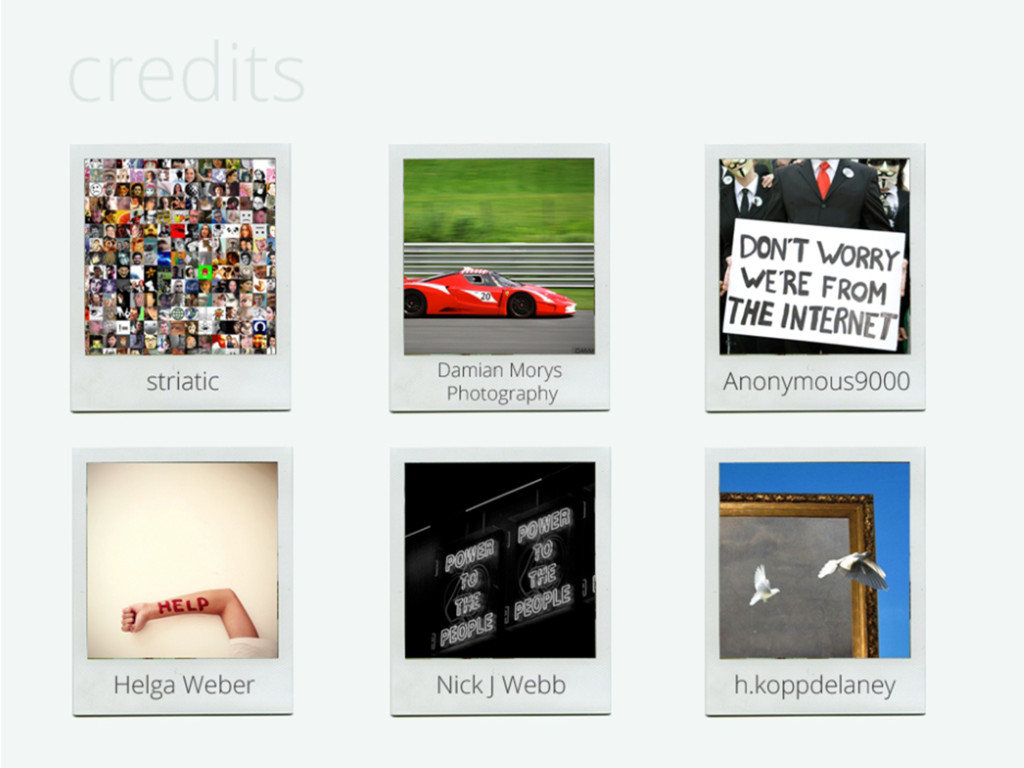Click the flying dove on the right

pyautogui.click(x=854, y=569)
